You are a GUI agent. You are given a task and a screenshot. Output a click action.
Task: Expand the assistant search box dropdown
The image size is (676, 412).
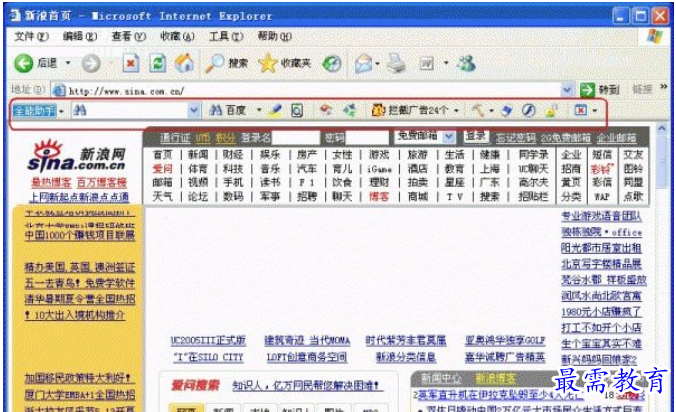194,111
